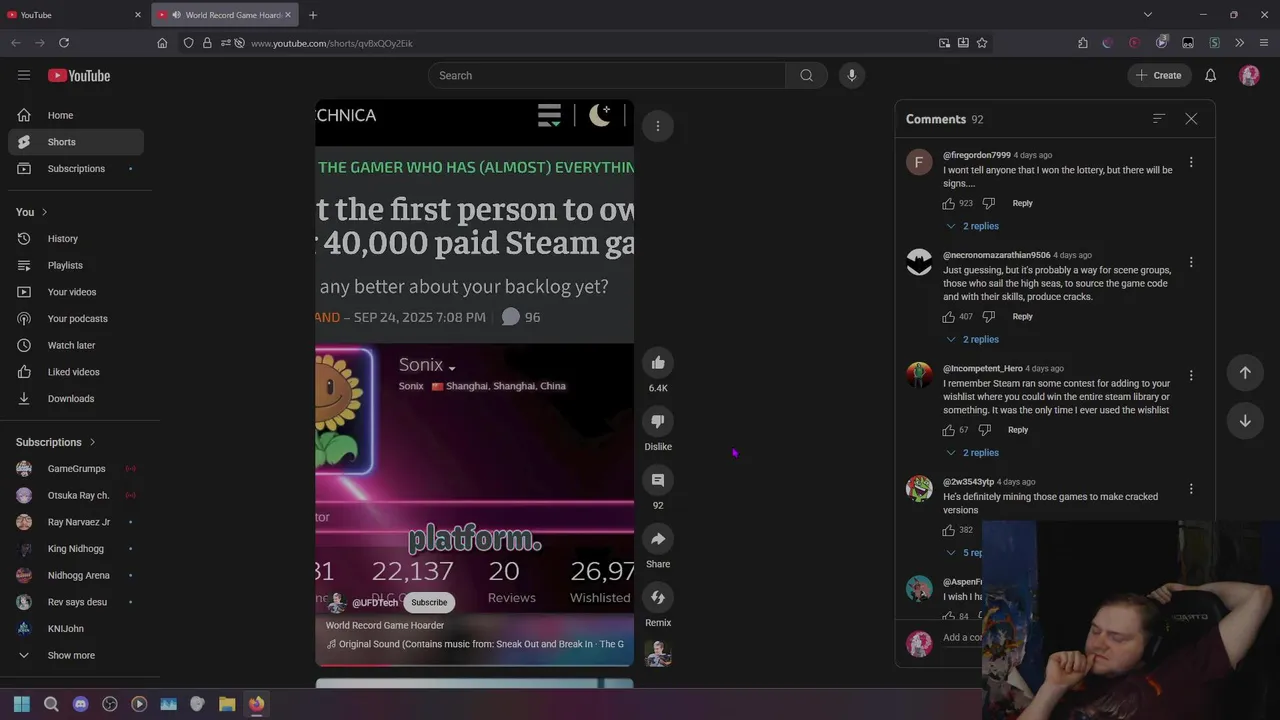Viewport: 1280px width, 720px height.
Task: Submit the search with the magnifier button
Action: coord(807,75)
